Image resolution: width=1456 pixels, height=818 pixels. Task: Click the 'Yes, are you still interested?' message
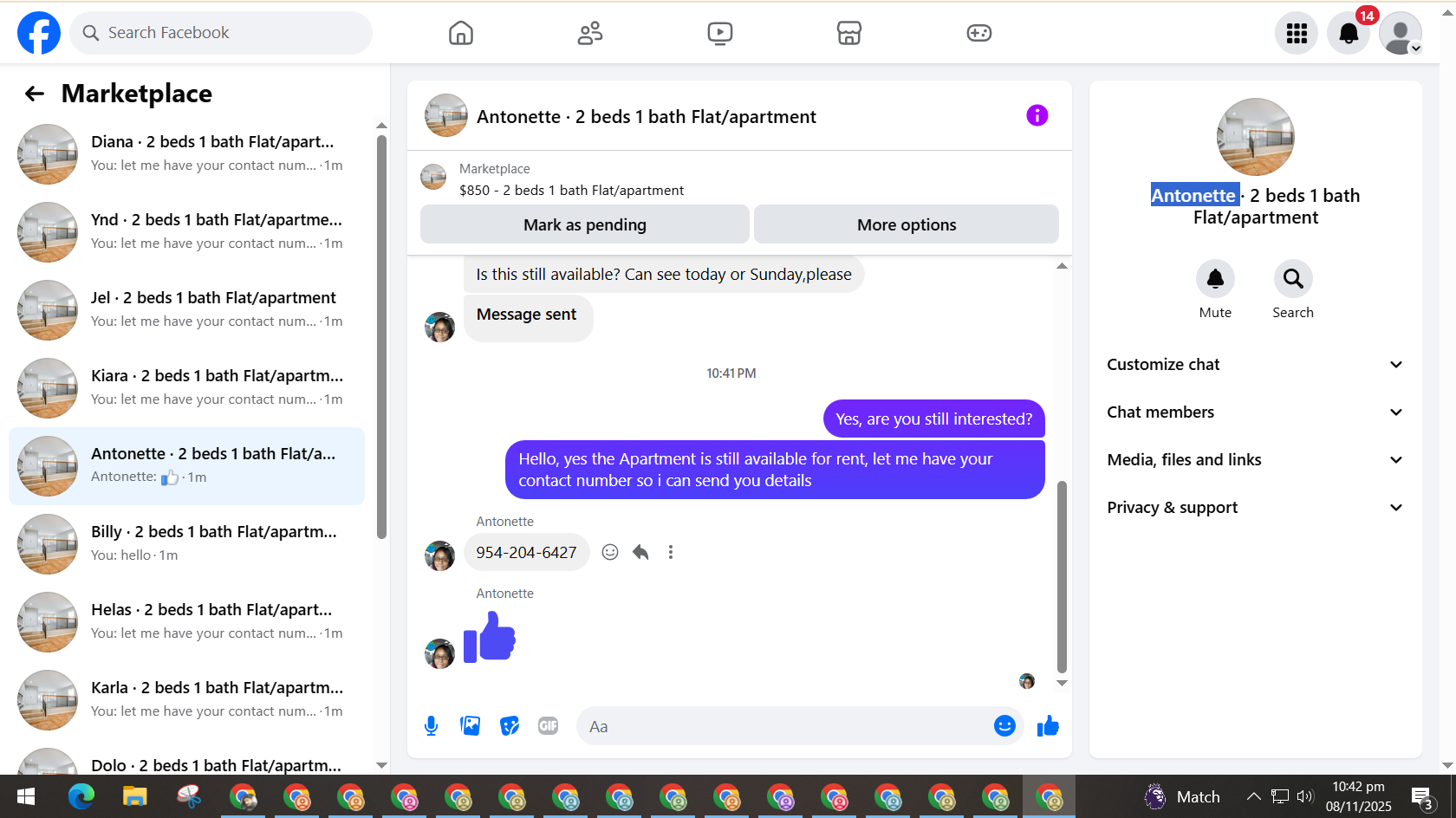(x=934, y=419)
